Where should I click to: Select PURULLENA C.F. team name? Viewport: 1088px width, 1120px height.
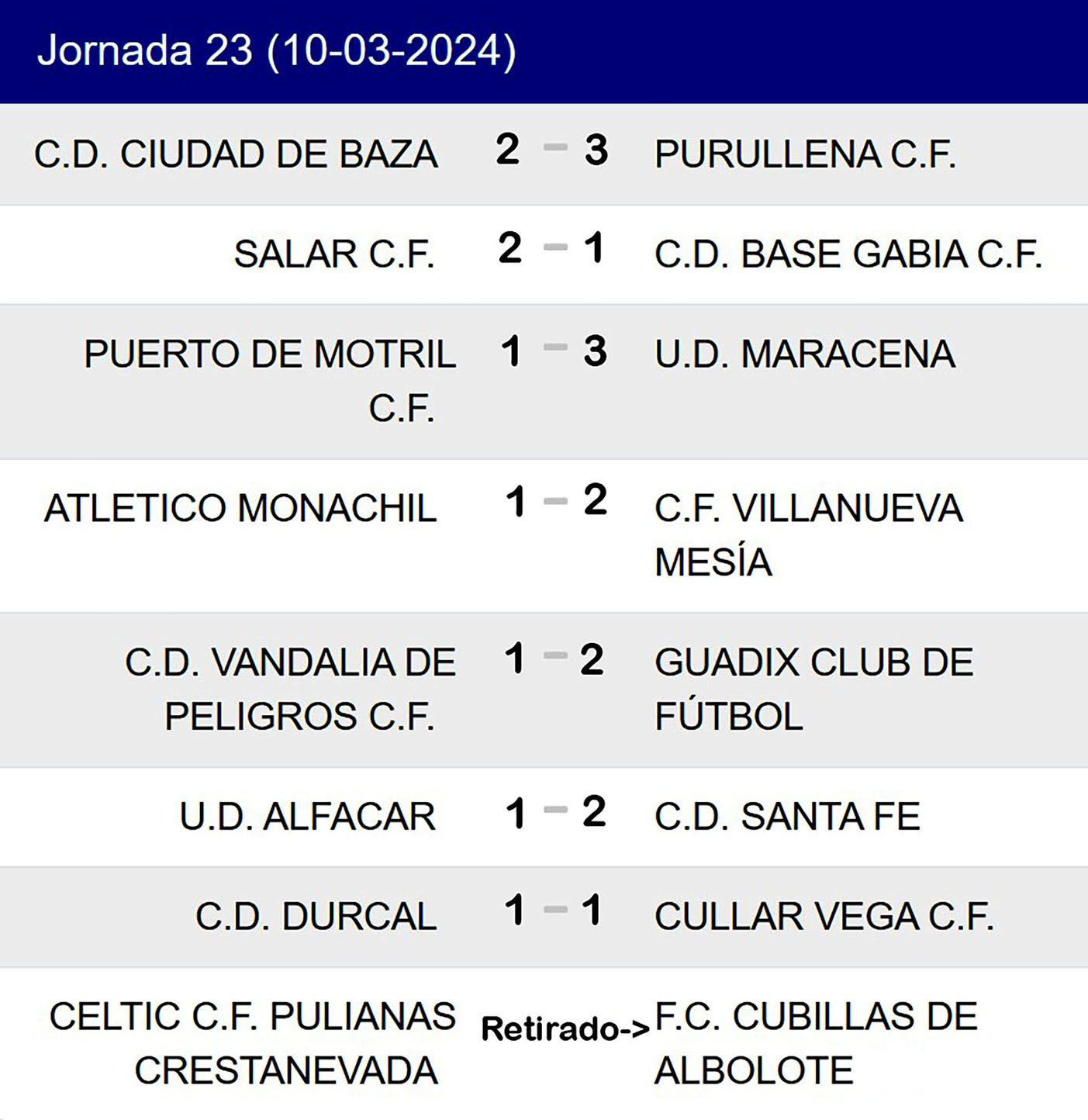tap(805, 154)
